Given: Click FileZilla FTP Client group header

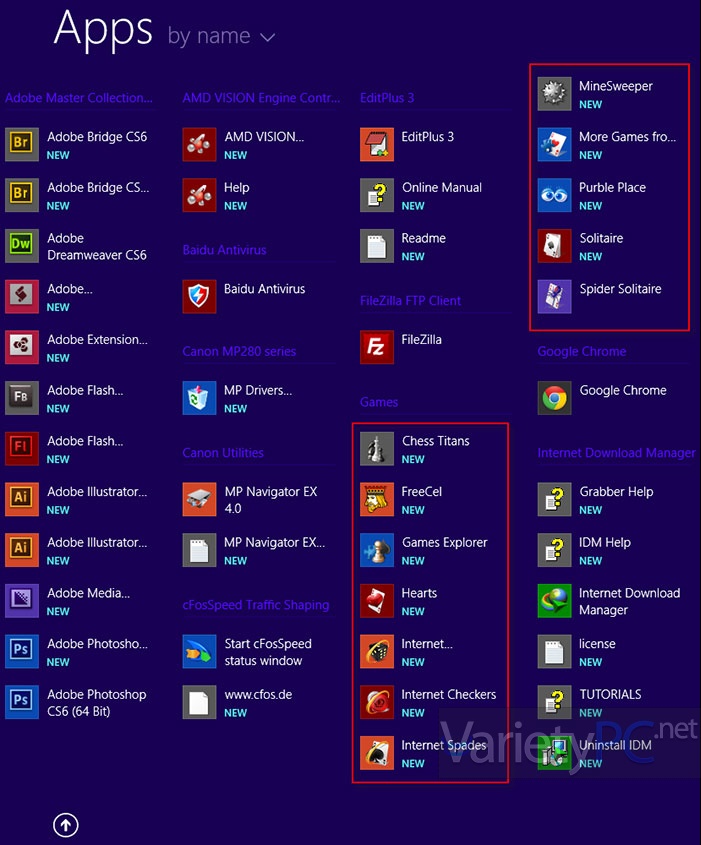Looking at the screenshot, I should pos(410,300).
